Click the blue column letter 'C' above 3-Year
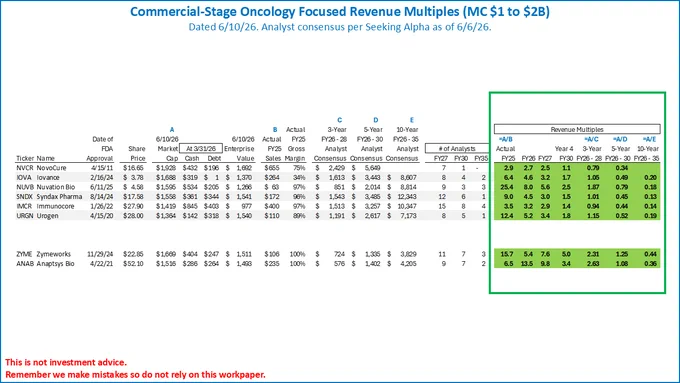This screenshot has height=383, width=680. point(339,120)
